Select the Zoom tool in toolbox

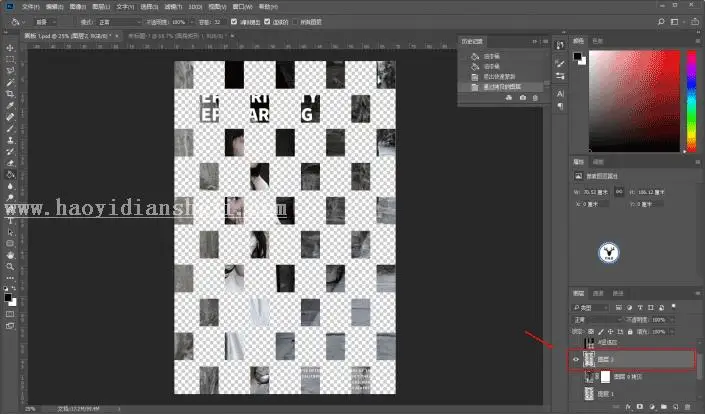coord(10,267)
